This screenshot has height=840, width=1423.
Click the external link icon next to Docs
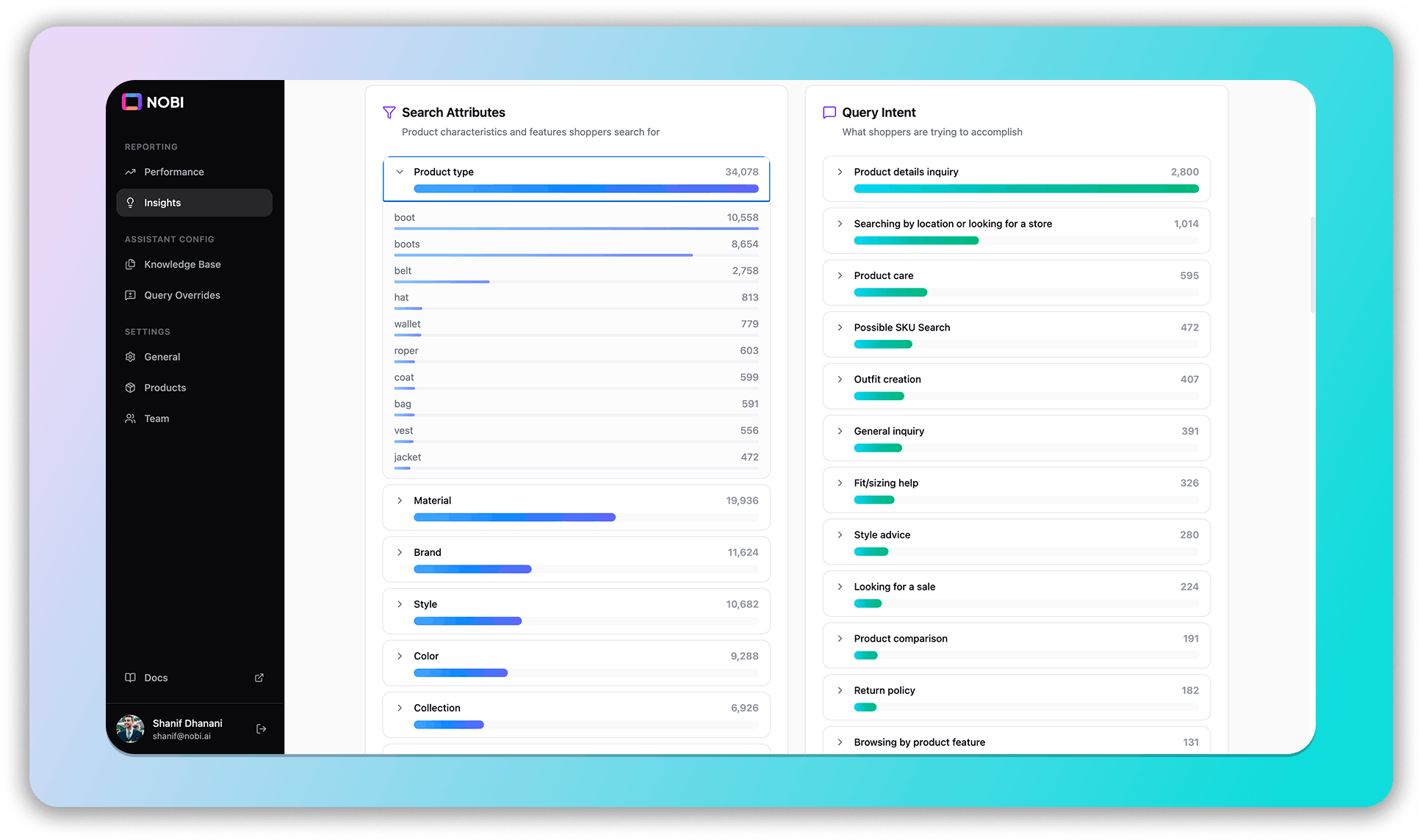259,678
